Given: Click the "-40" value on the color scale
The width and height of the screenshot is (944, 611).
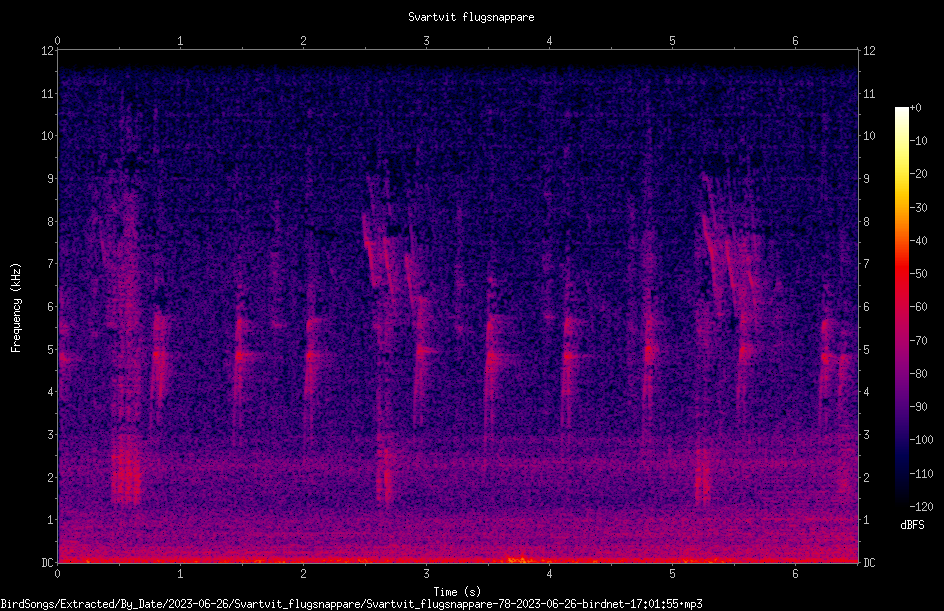Looking at the screenshot, I should click(919, 241).
